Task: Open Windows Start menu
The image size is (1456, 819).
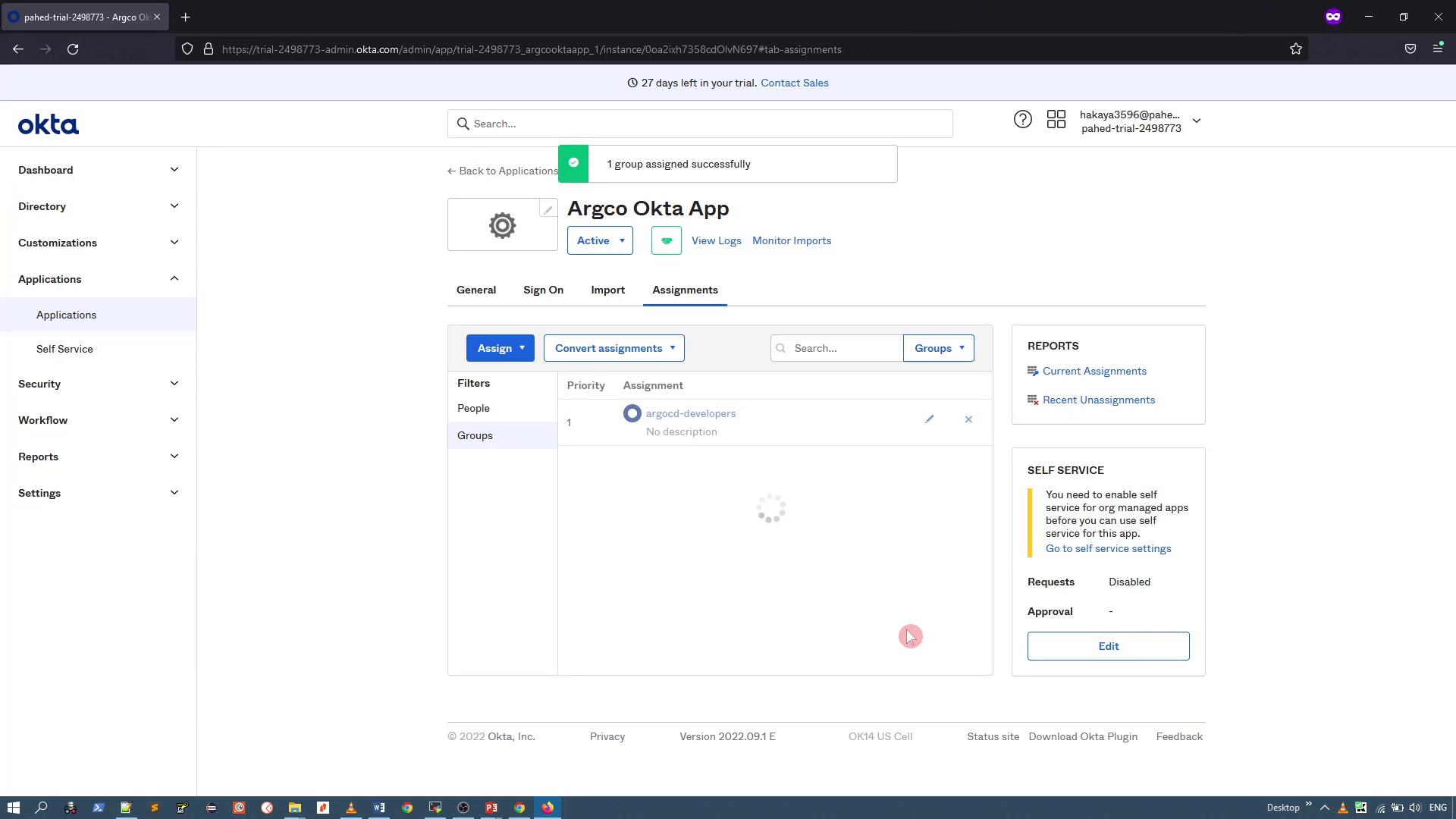Action: tap(13, 808)
